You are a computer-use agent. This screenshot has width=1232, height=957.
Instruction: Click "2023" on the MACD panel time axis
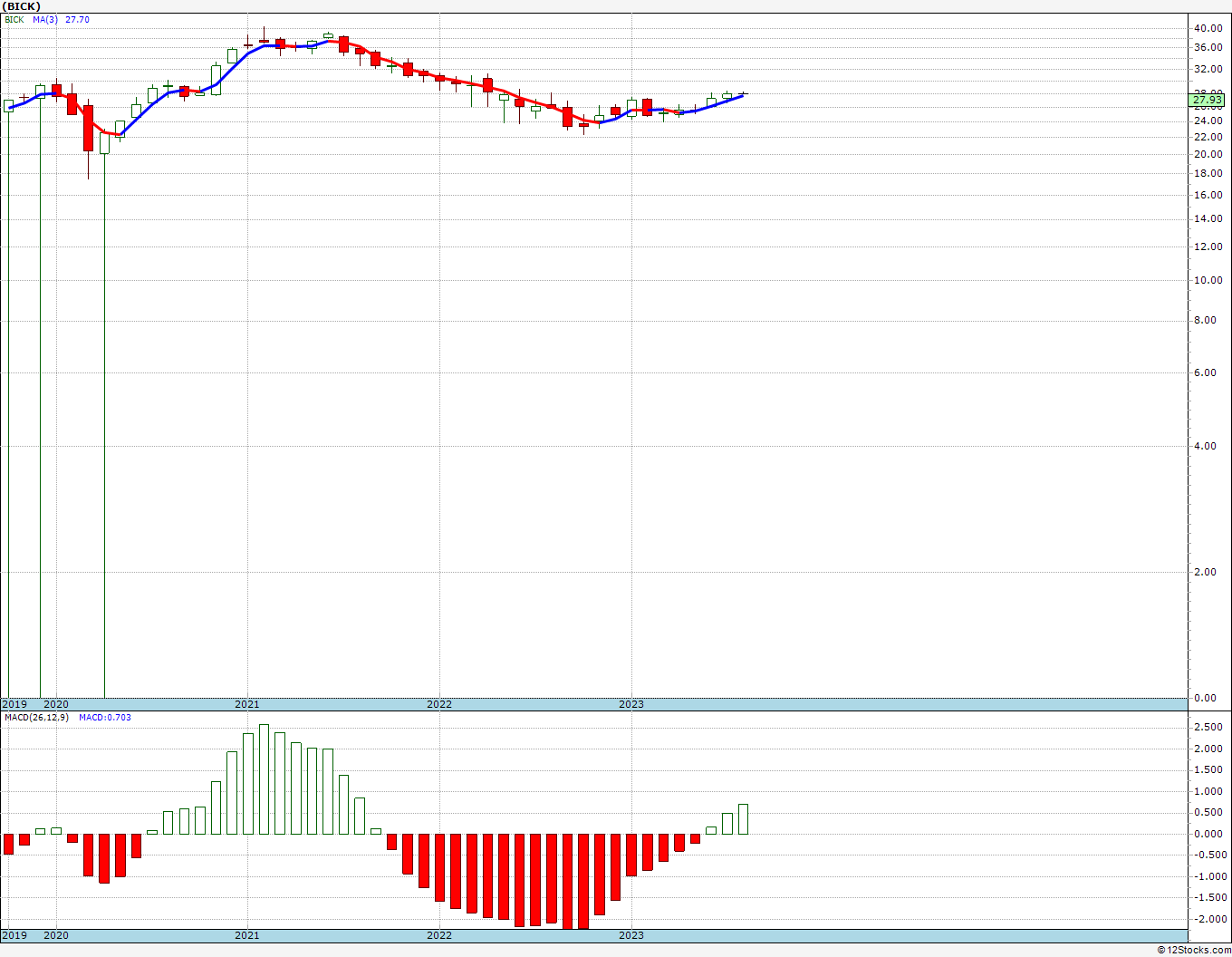coord(631,935)
